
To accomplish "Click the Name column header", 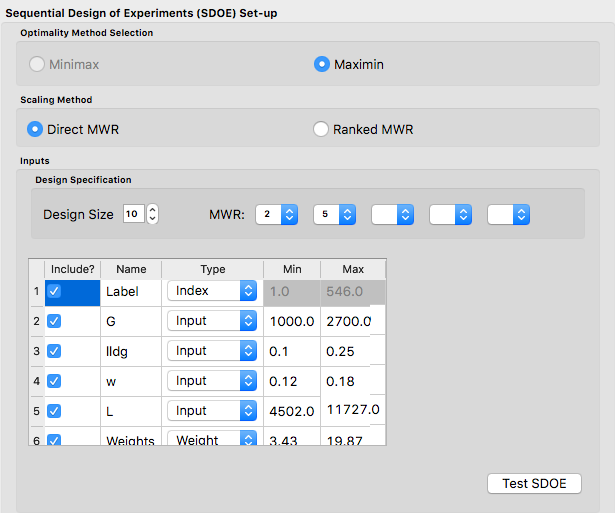I will pyautogui.click(x=131, y=269).
